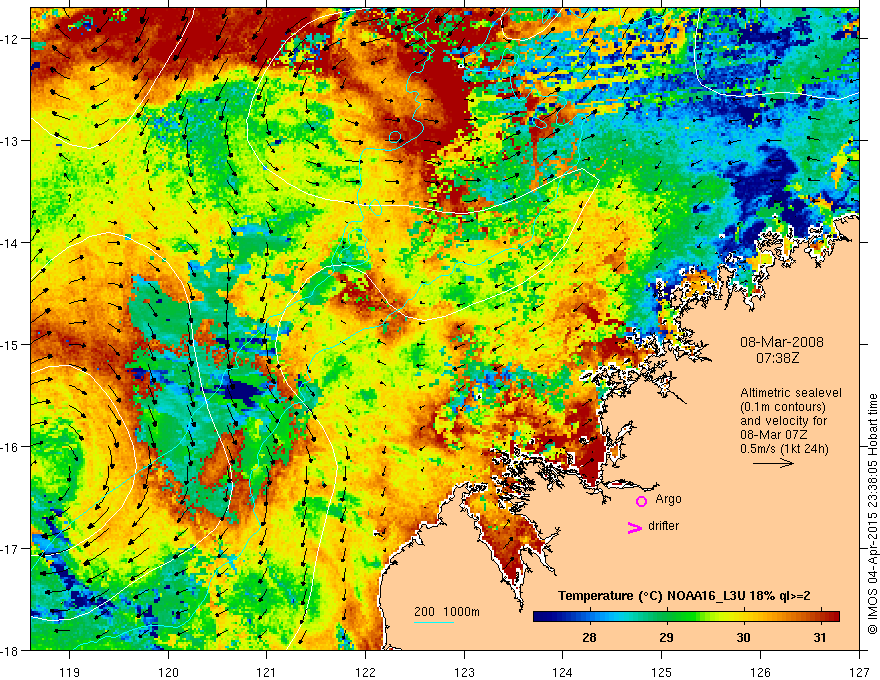Click the "08-Mar-2008" date label

(x=782, y=342)
